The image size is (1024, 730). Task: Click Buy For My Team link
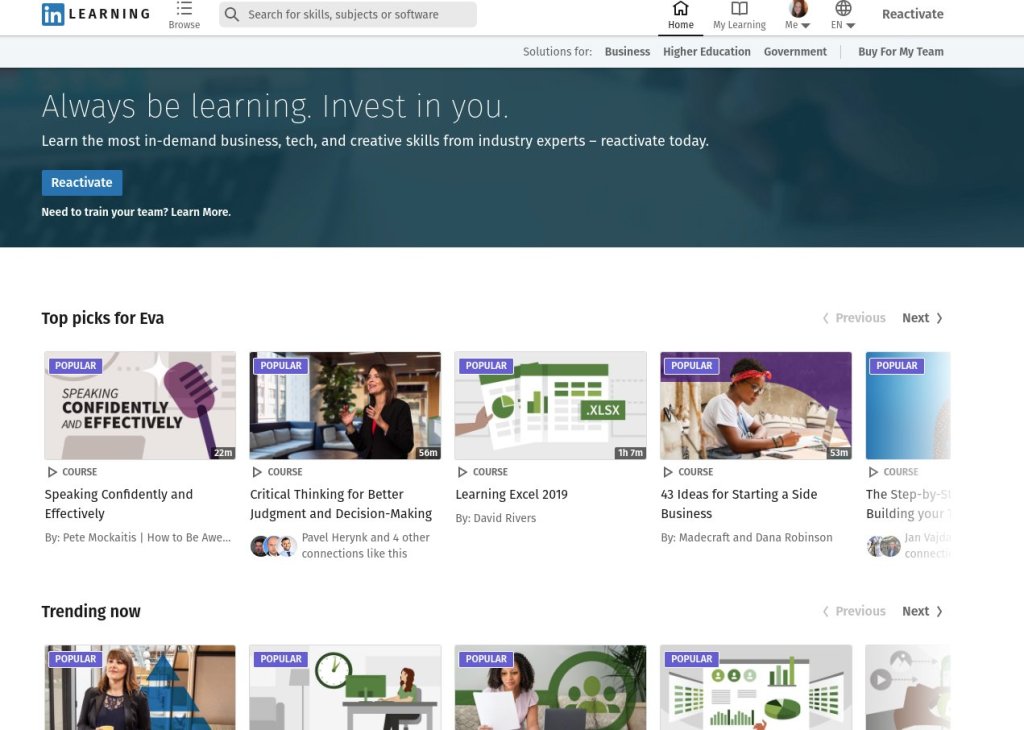(x=900, y=52)
